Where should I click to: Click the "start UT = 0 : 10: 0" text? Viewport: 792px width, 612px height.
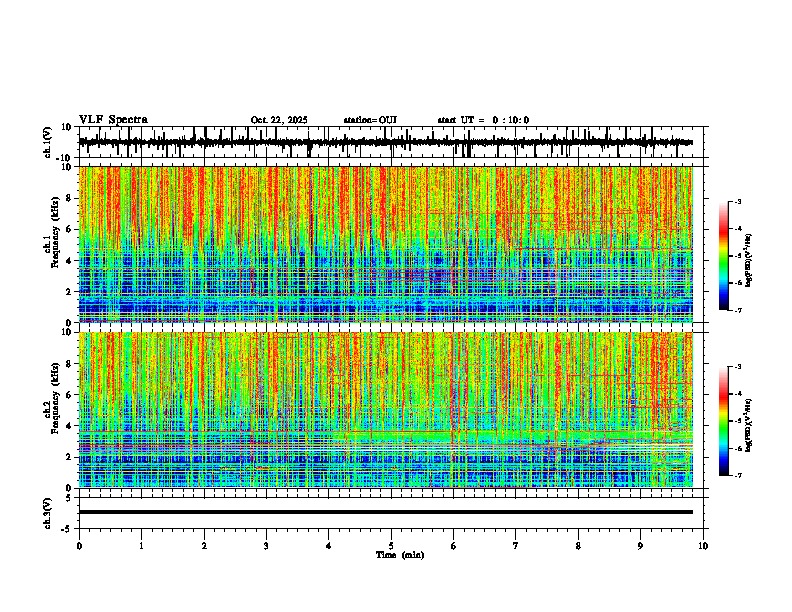(x=483, y=120)
